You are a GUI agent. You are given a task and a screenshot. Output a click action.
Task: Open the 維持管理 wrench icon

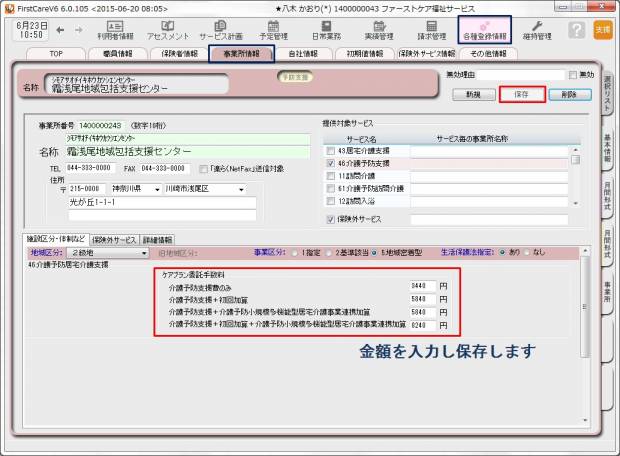(538, 30)
